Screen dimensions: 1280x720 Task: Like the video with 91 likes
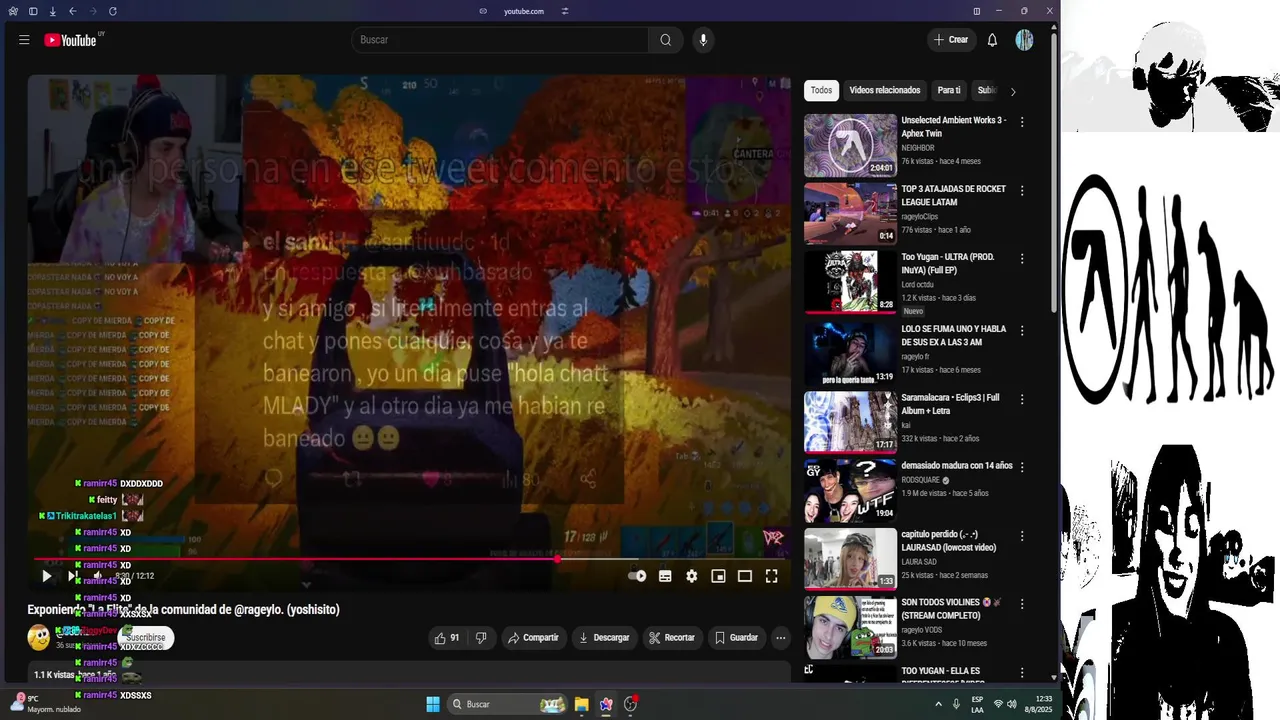[447, 638]
